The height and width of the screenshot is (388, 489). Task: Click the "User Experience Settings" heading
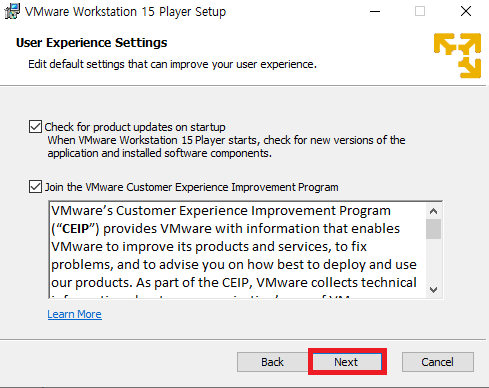click(x=92, y=43)
